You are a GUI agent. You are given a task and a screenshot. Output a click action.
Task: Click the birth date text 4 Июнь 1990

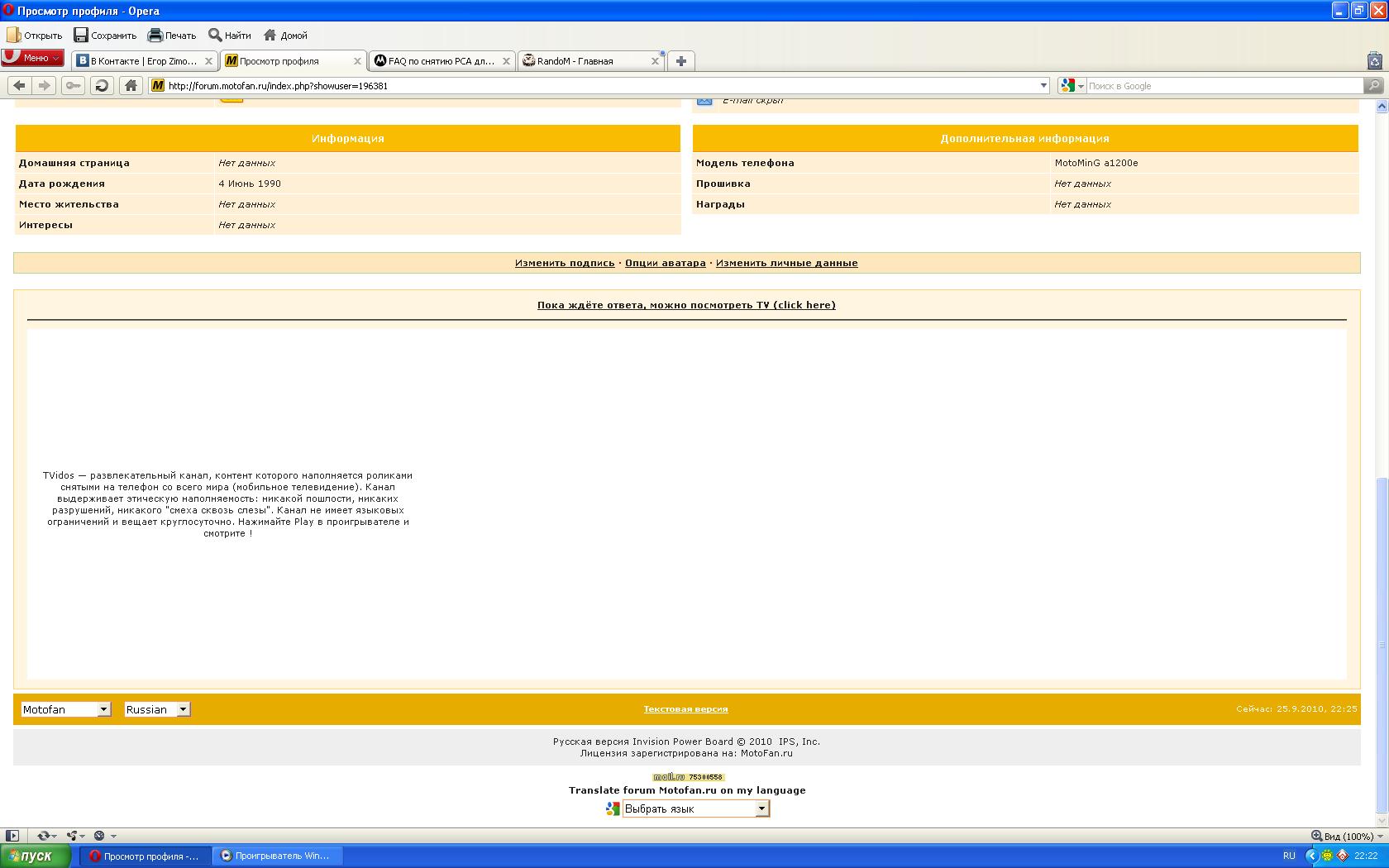click(x=250, y=184)
